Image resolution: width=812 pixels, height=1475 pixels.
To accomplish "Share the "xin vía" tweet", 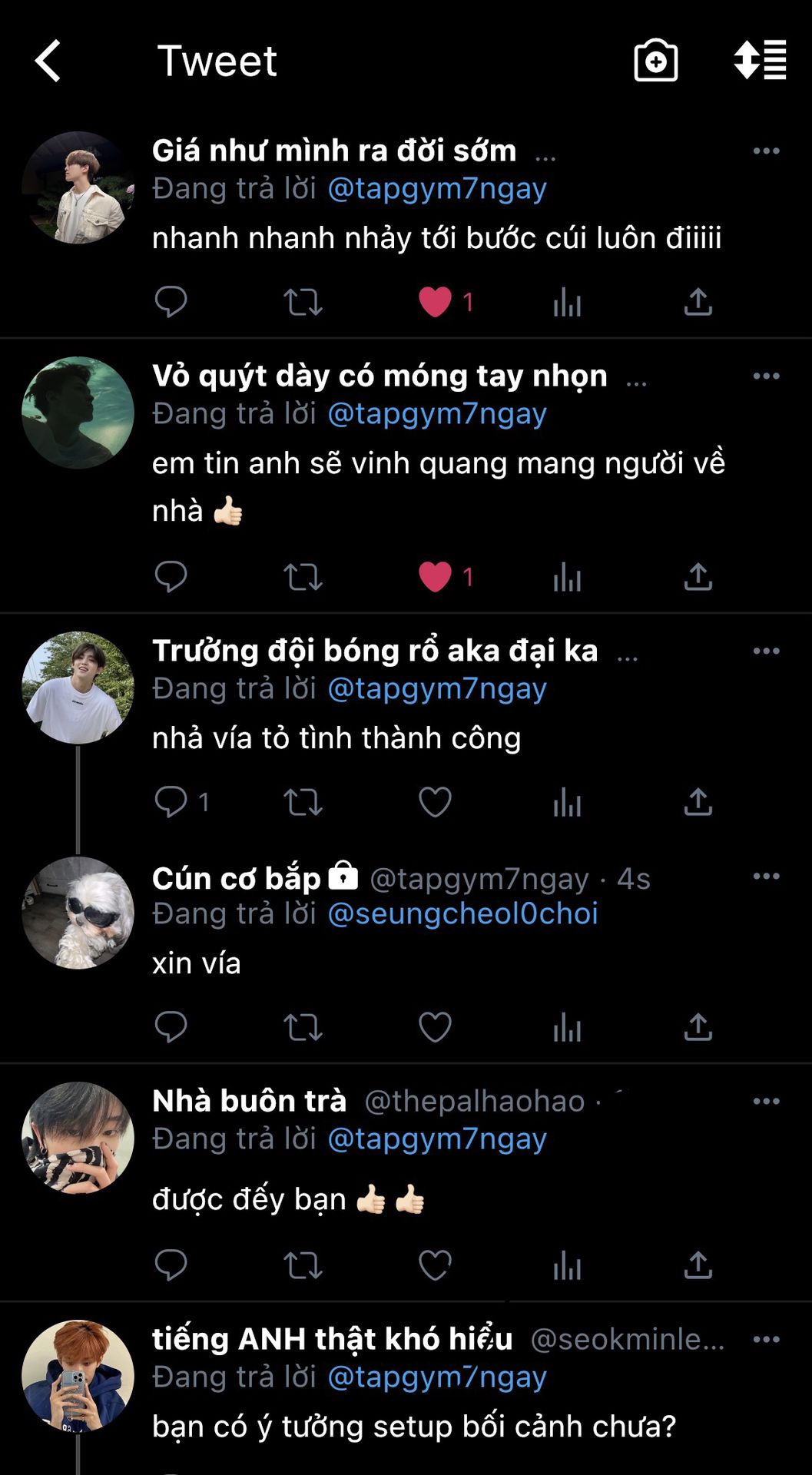I will point(698,1026).
